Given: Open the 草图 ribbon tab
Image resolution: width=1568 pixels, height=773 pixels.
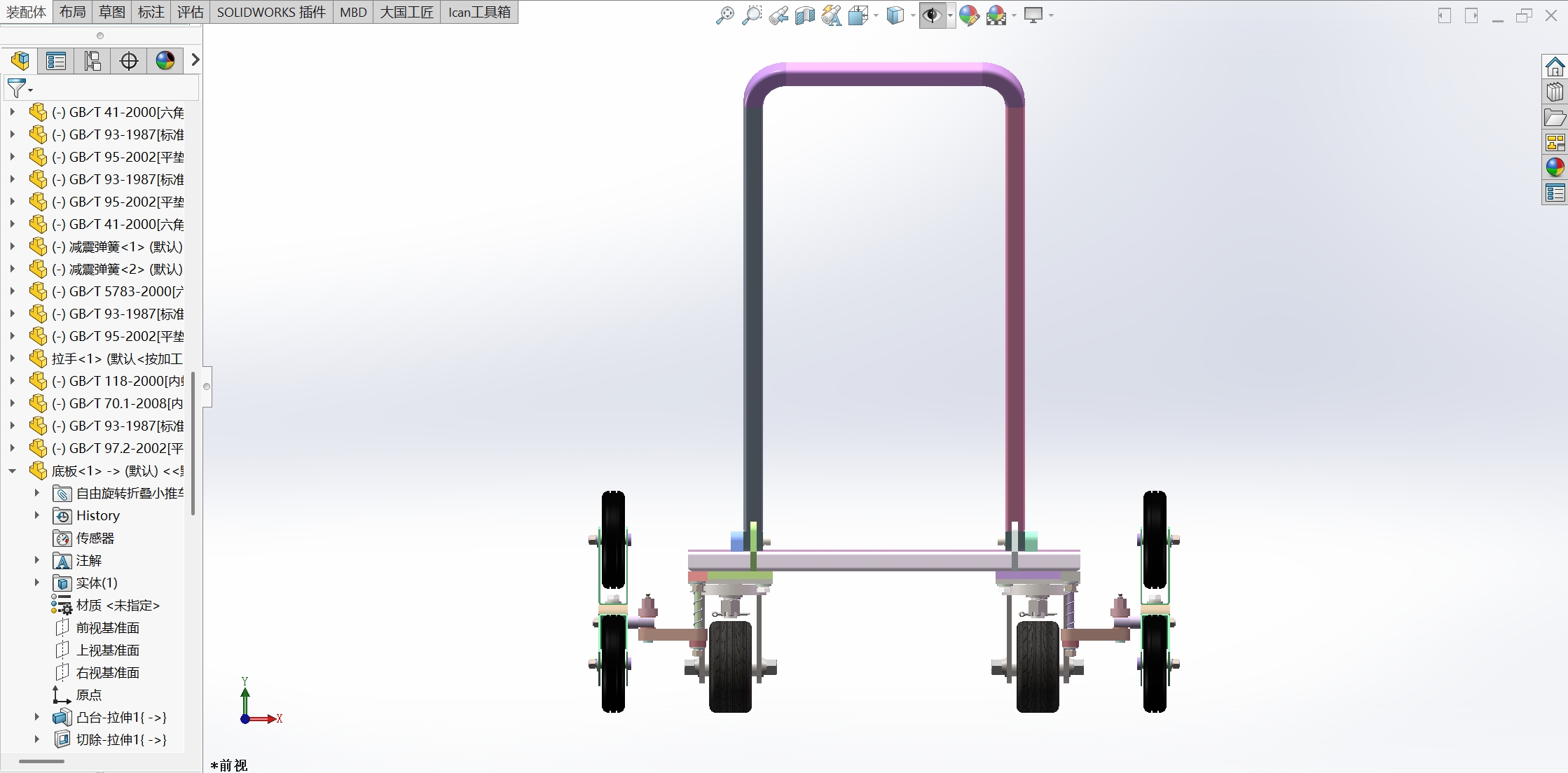Looking at the screenshot, I should (x=111, y=12).
